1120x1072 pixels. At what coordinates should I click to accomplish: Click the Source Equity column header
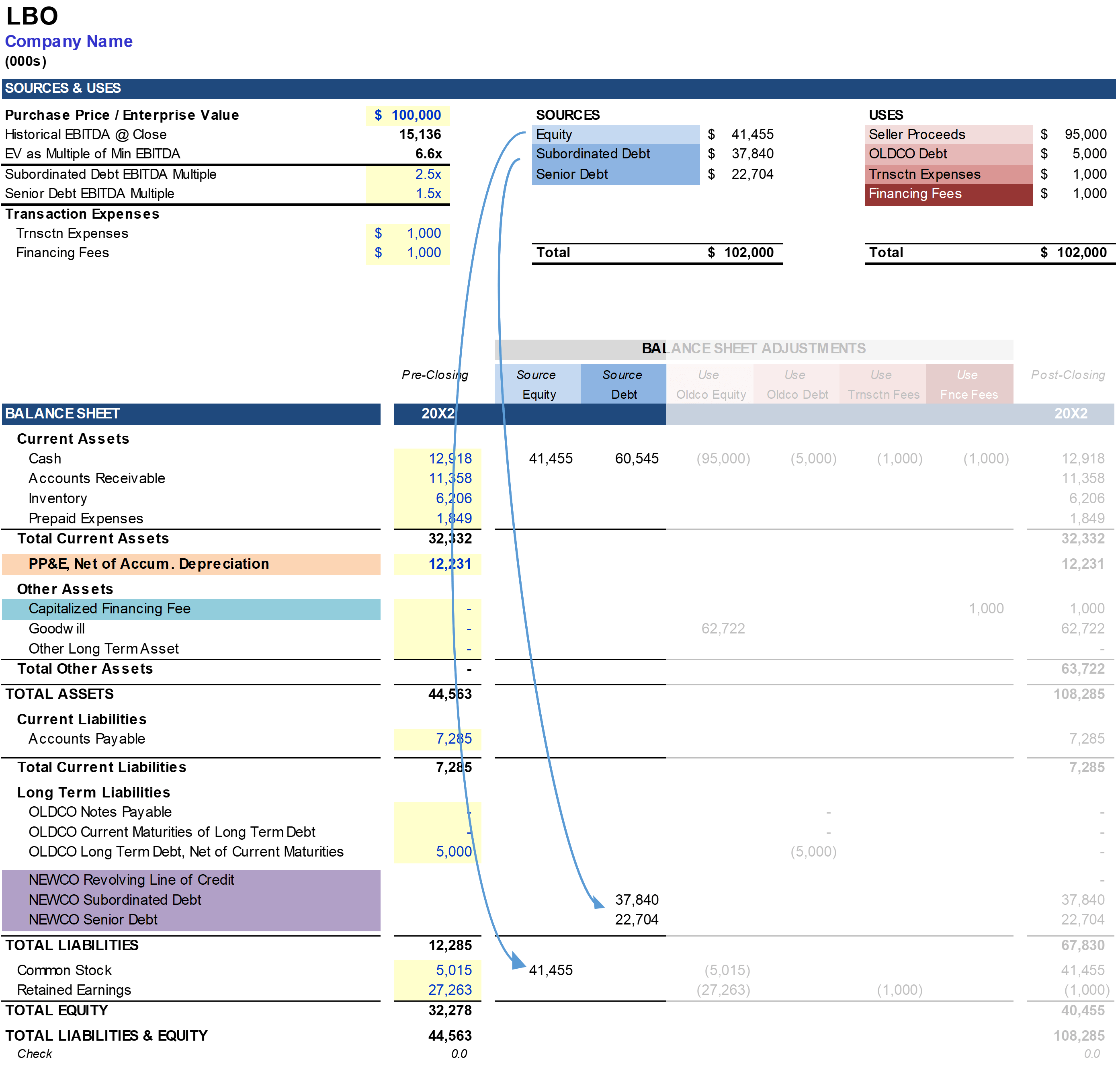tap(537, 384)
